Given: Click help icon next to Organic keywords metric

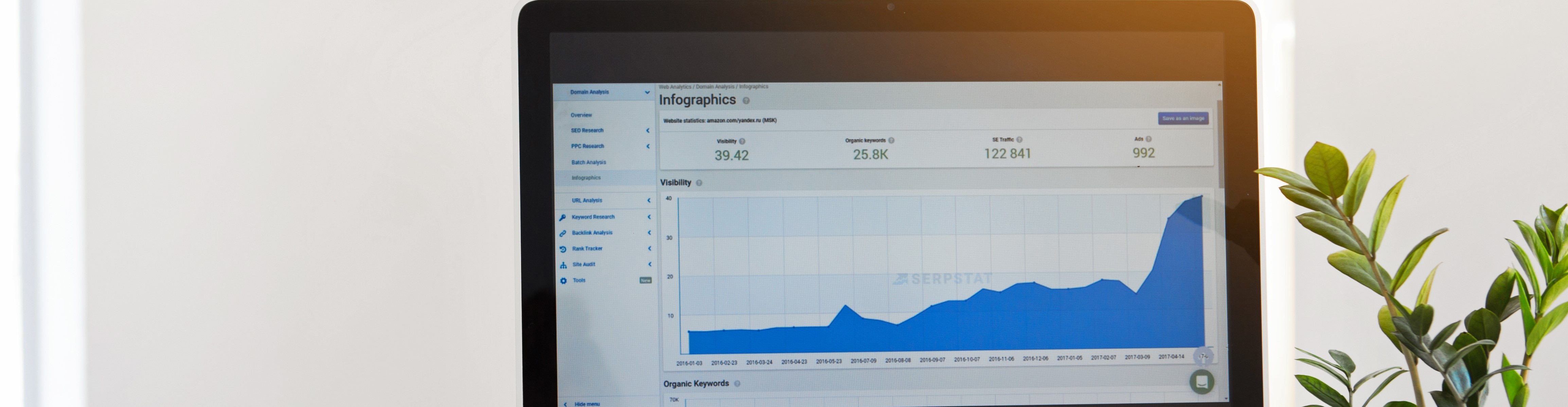Looking at the screenshot, I should [x=892, y=141].
